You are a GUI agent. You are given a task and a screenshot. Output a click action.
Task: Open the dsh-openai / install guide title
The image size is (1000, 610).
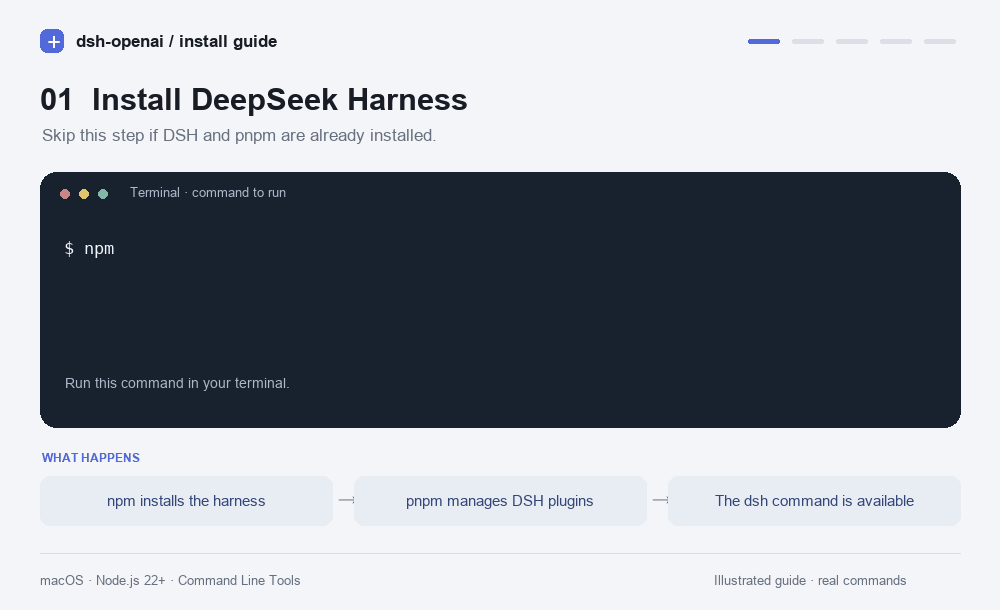tap(177, 41)
